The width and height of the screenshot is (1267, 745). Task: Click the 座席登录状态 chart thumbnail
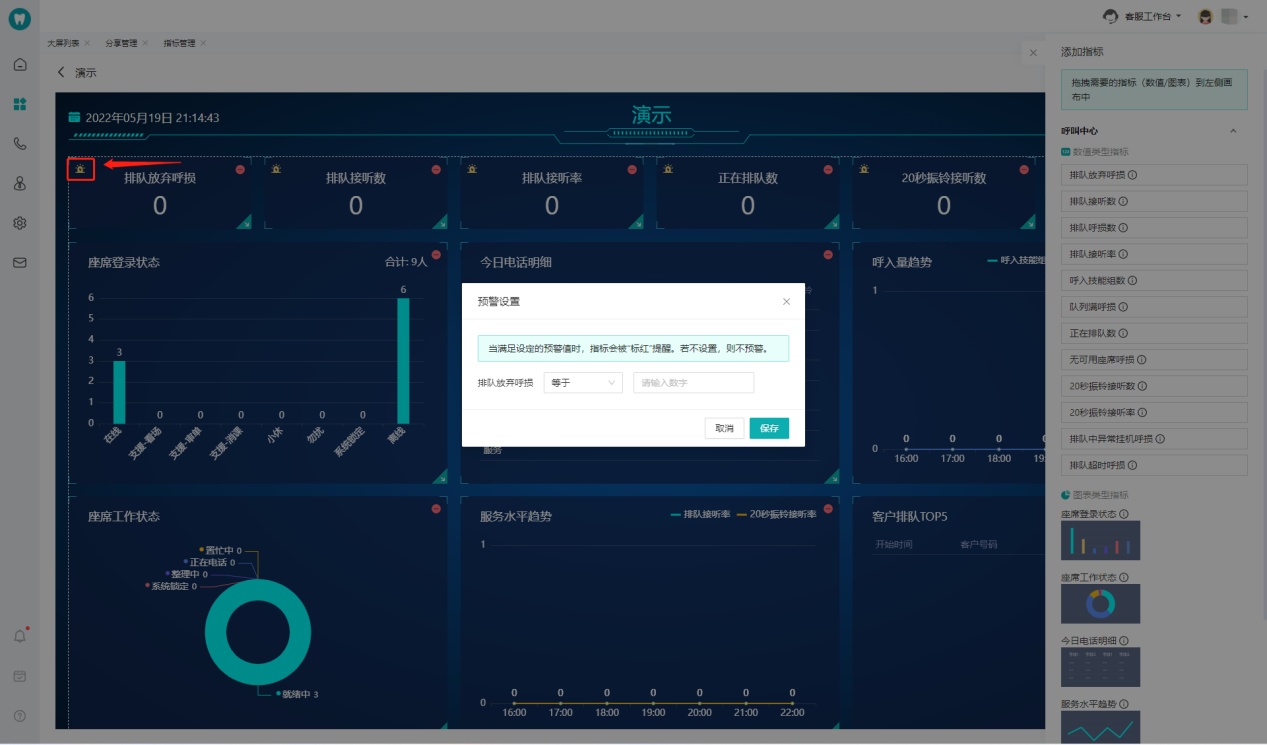(1100, 540)
